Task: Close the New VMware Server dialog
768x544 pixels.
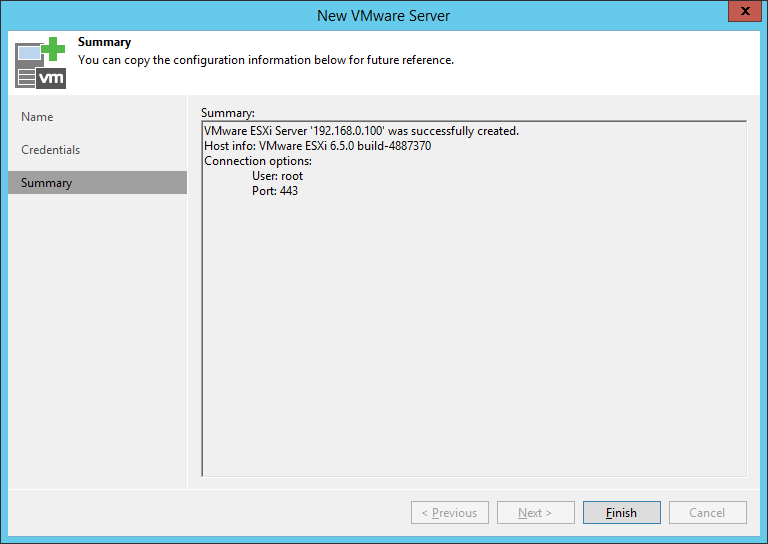Action: click(x=744, y=11)
